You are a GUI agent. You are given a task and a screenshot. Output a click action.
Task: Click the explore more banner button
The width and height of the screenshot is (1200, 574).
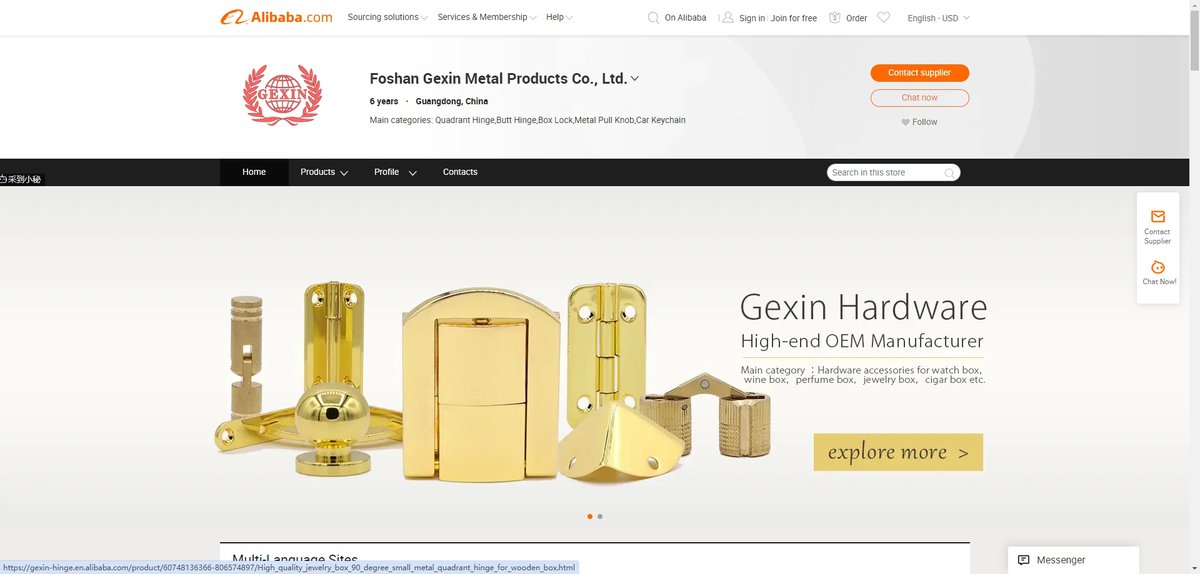pos(898,452)
